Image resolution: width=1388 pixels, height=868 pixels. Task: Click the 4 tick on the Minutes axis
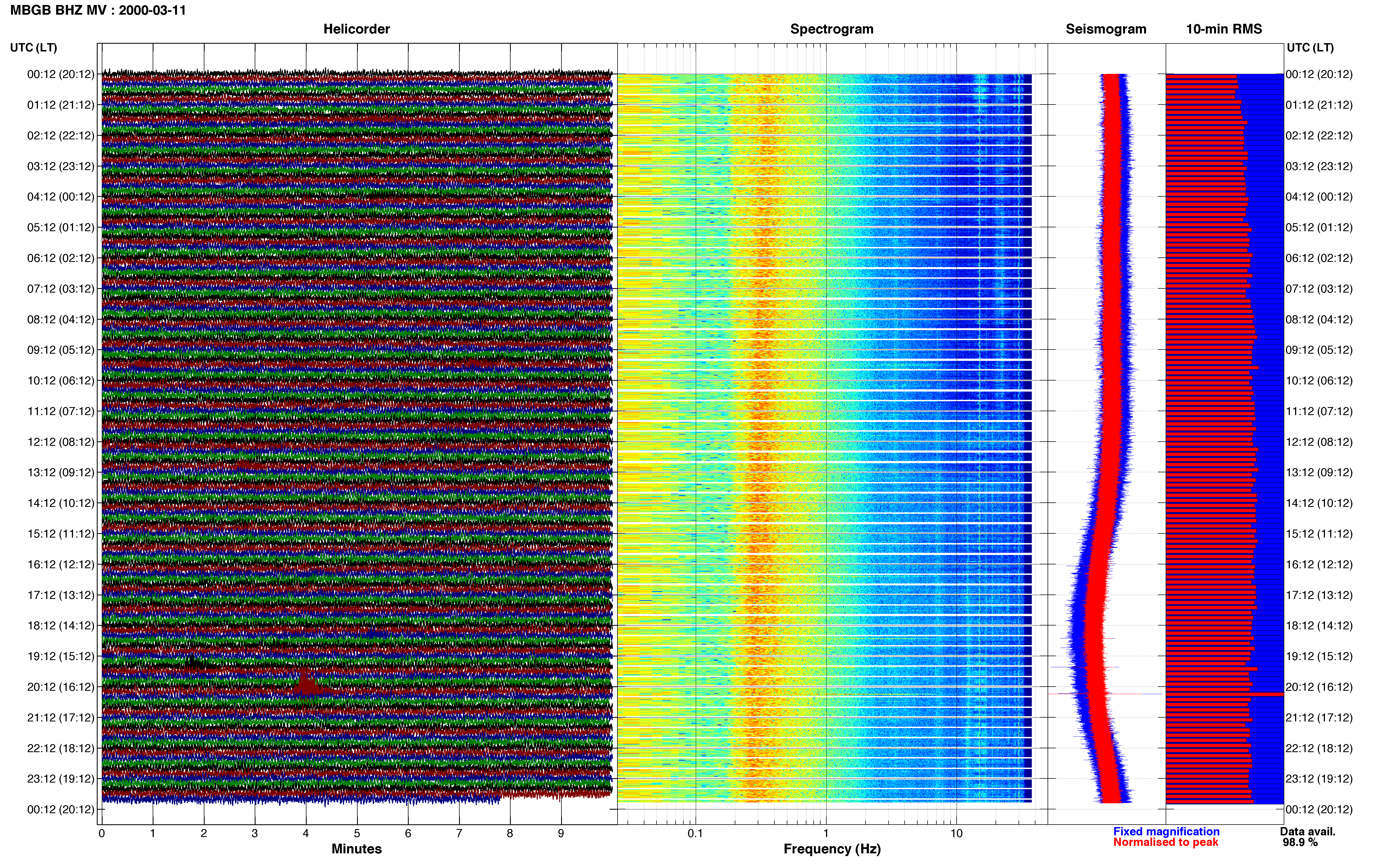306,833
